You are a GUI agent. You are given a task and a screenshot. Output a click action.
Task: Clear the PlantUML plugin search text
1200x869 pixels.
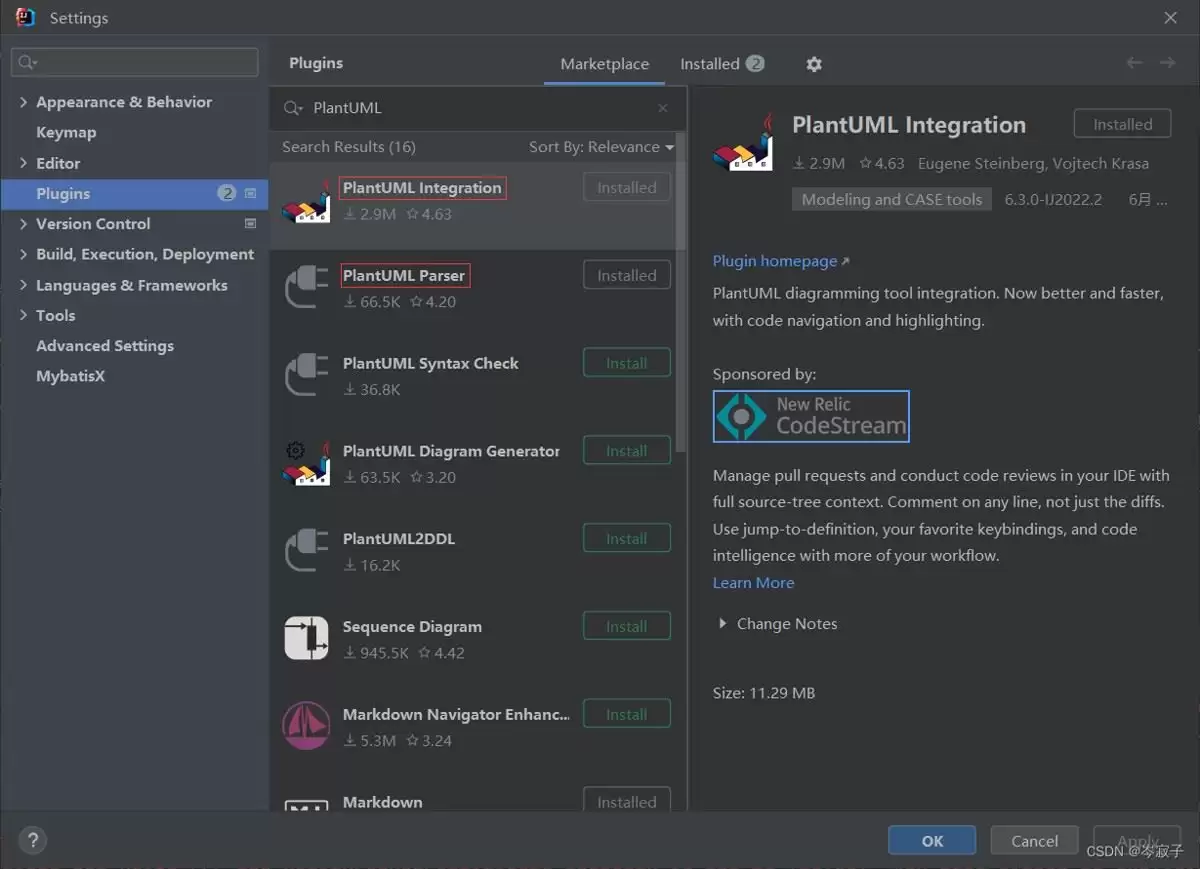click(662, 108)
